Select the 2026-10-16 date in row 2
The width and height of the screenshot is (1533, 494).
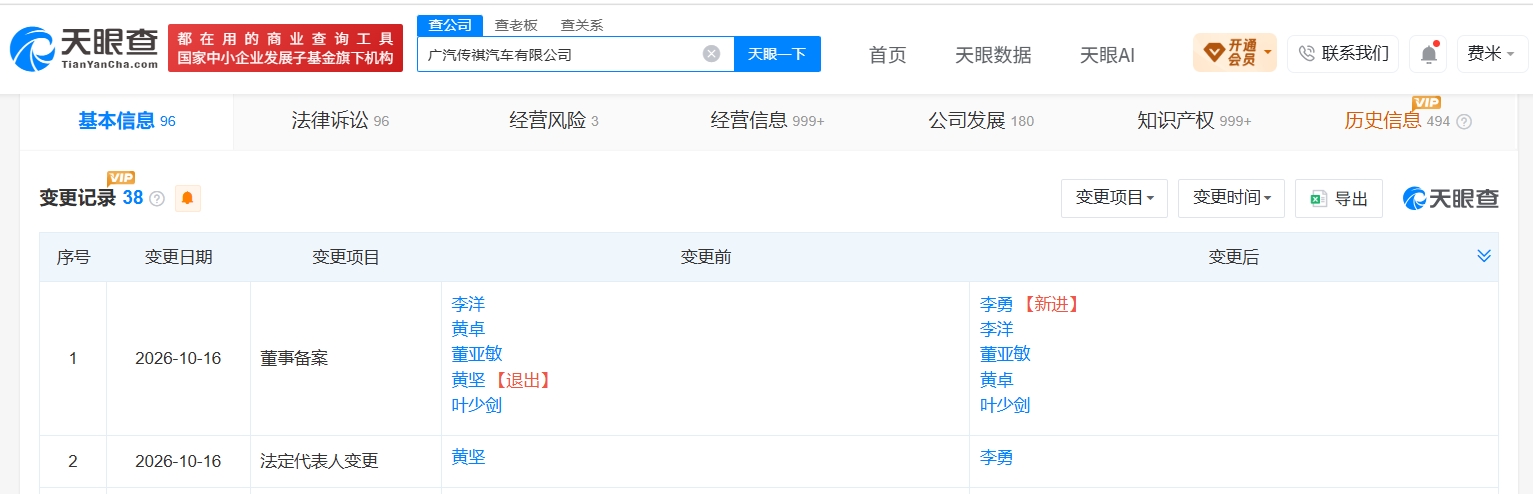click(178, 461)
